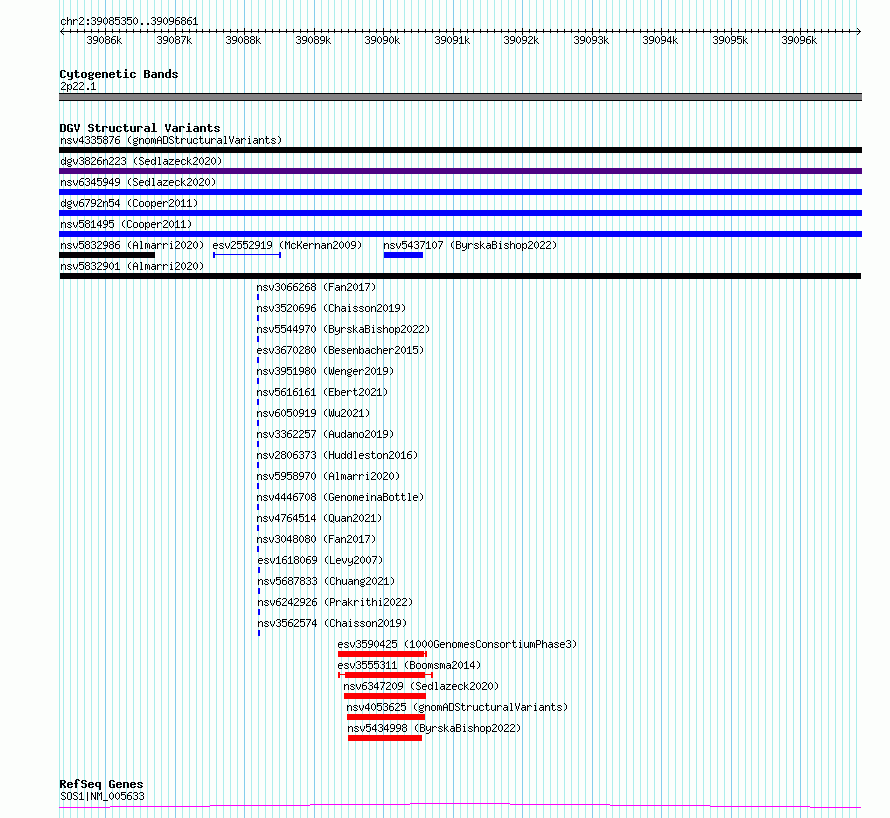890x818 pixels.
Task: Open the esv1618069 (Levy2007) entry
Action: 320,560
